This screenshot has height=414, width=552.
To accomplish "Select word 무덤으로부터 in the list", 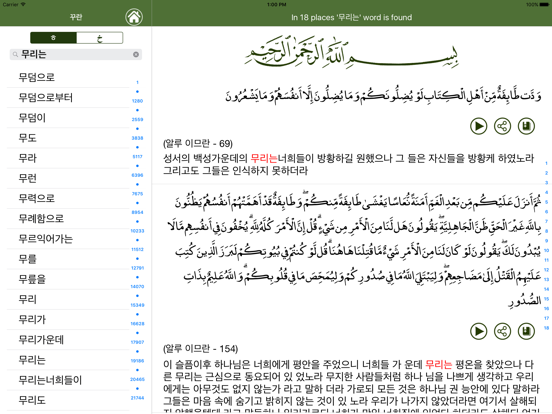I will click(68, 98).
